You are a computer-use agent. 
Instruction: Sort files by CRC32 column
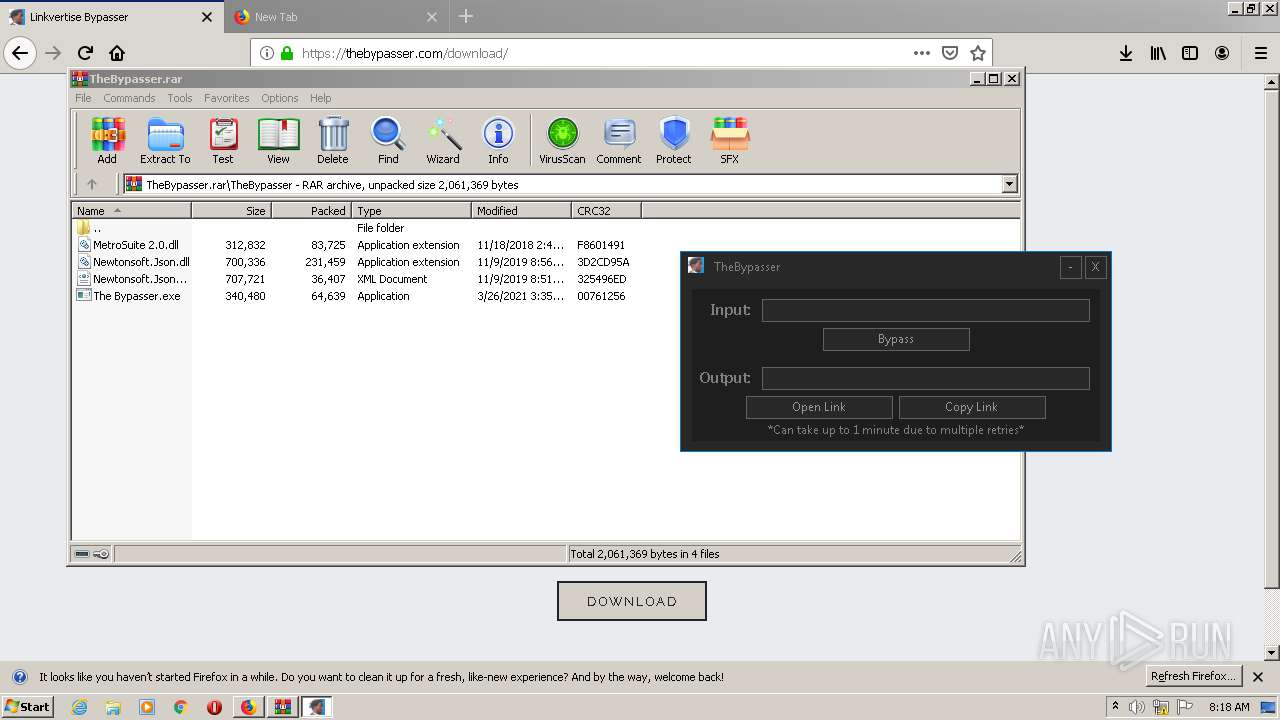click(606, 211)
